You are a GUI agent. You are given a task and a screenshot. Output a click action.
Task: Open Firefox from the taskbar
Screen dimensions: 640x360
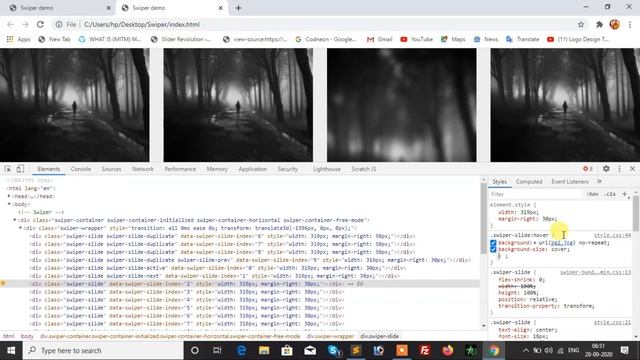(x=448, y=351)
